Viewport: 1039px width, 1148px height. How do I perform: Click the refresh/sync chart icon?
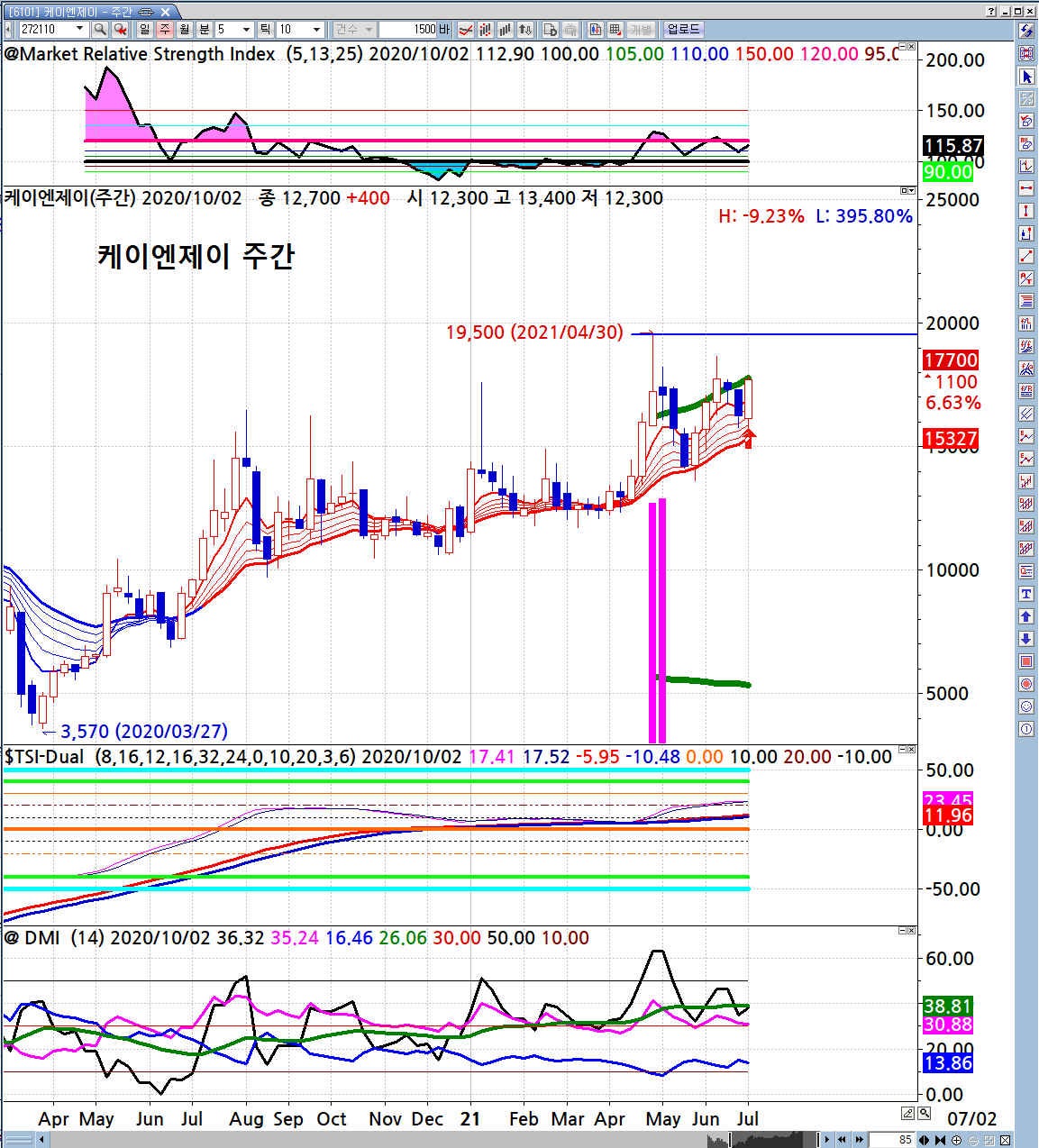(x=1026, y=31)
